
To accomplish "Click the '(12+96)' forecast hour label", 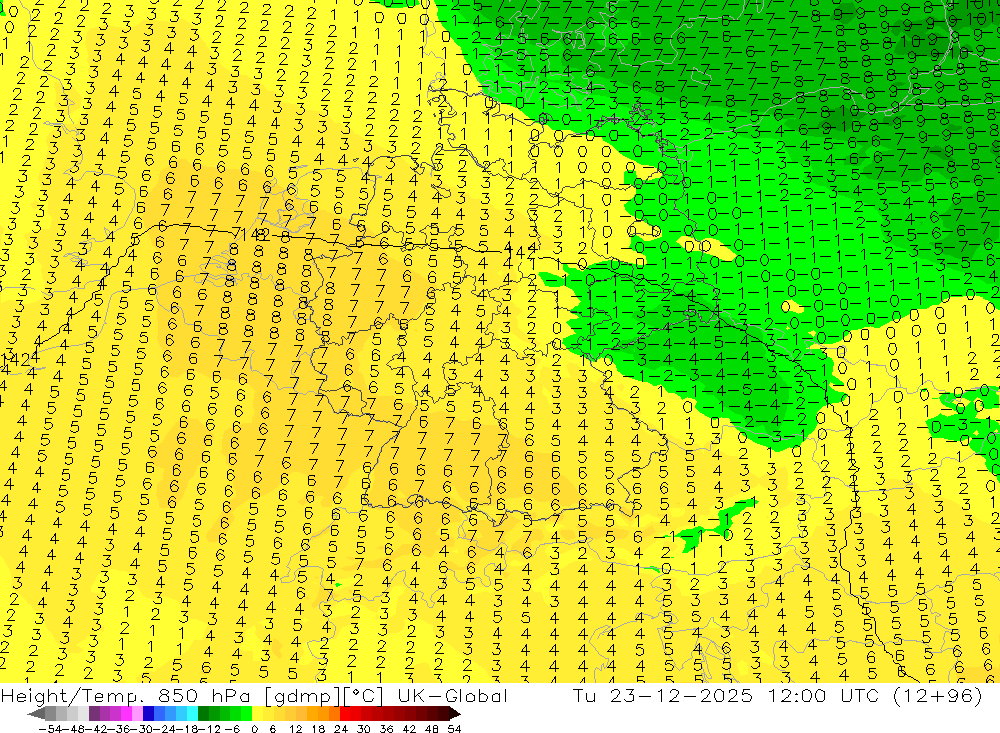I will (x=938, y=696).
